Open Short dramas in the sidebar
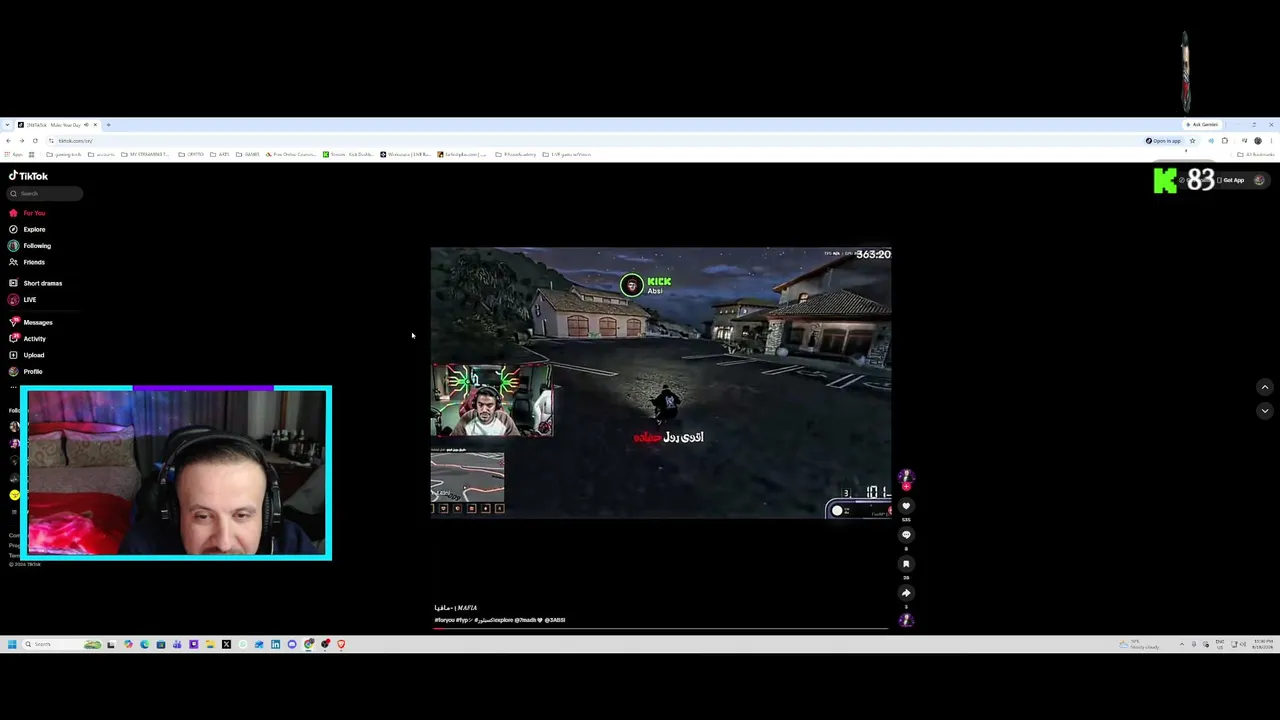The height and width of the screenshot is (720, 1280). [35, 283]
